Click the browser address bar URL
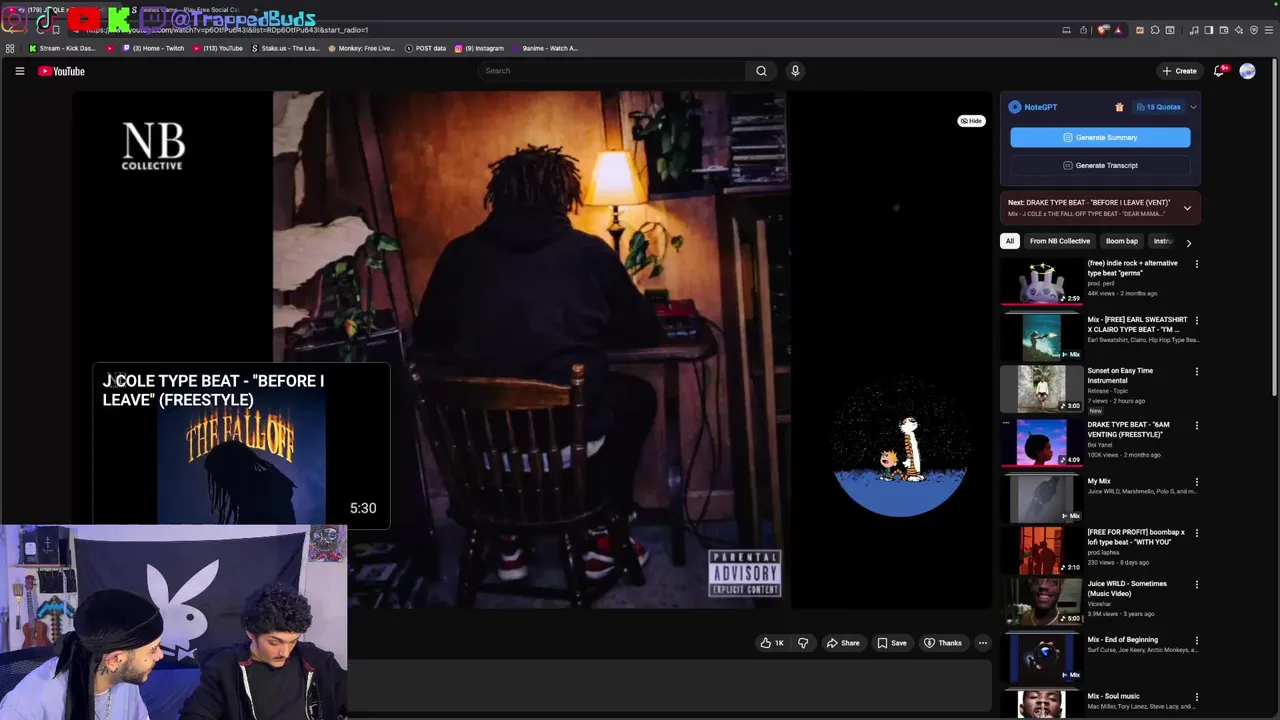Screen dimensions: 1280x720 point(227,30)
